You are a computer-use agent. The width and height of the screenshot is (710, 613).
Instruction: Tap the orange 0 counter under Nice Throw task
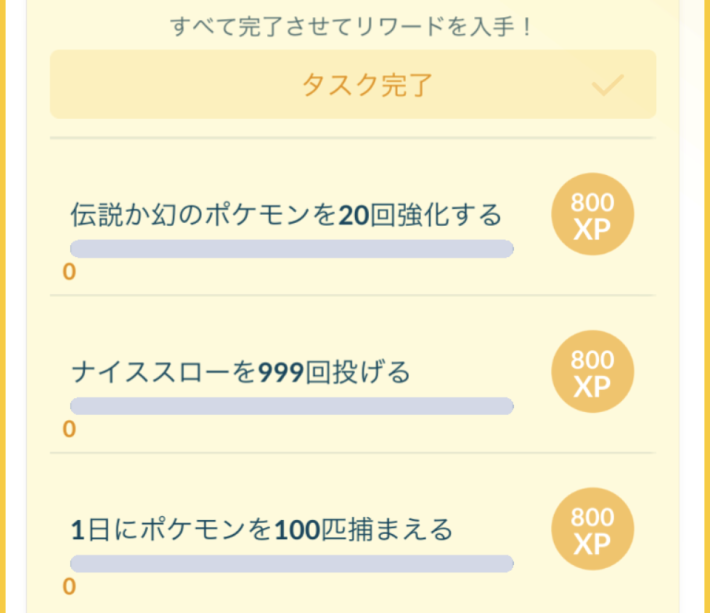click(x=69, y=429)
